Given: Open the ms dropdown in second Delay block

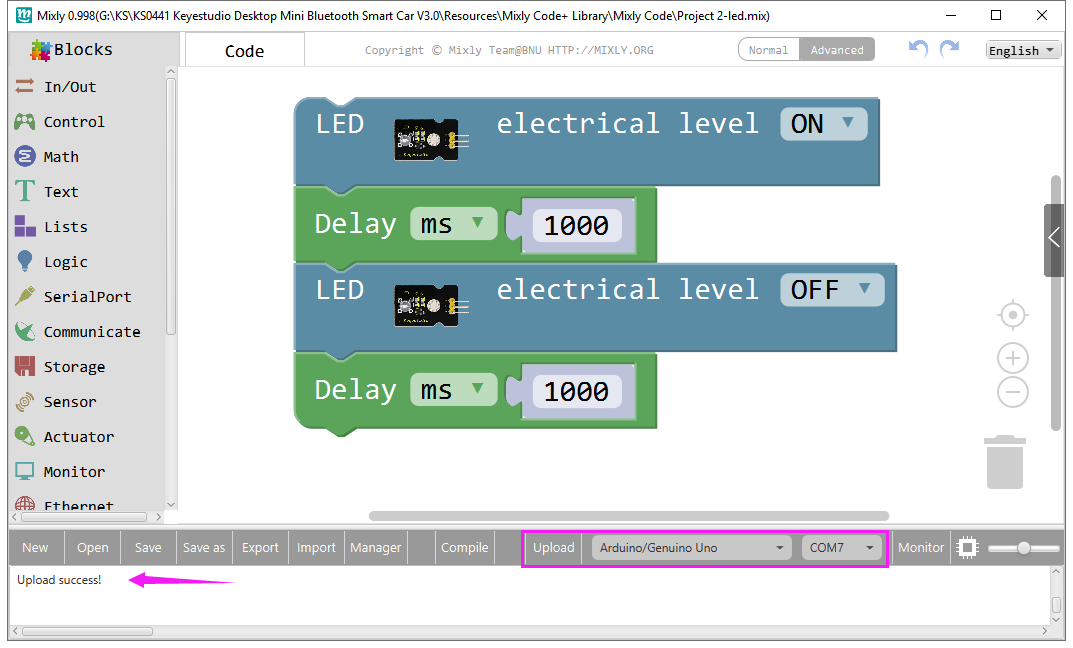Looking at the screenshot, I should coord(453,390).
